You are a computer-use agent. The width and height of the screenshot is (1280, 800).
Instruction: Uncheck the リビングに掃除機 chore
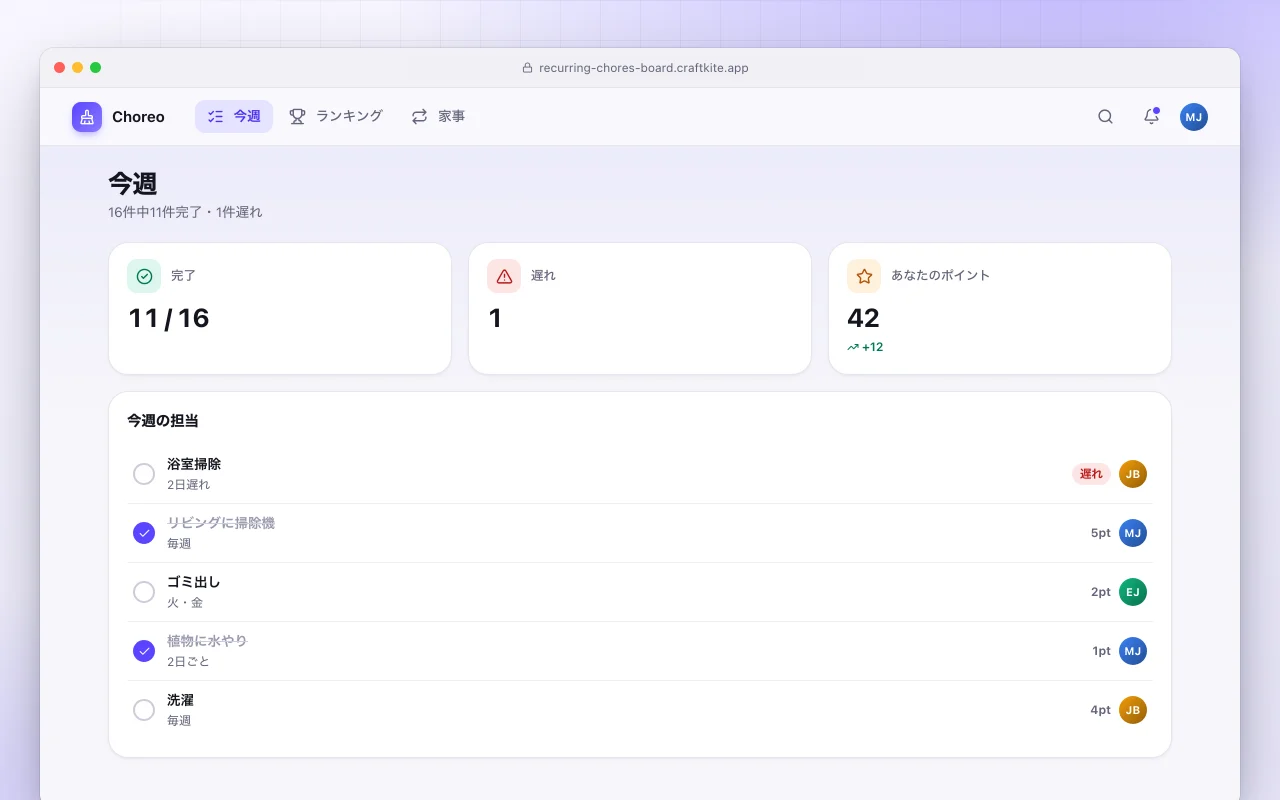coord(144,533)
